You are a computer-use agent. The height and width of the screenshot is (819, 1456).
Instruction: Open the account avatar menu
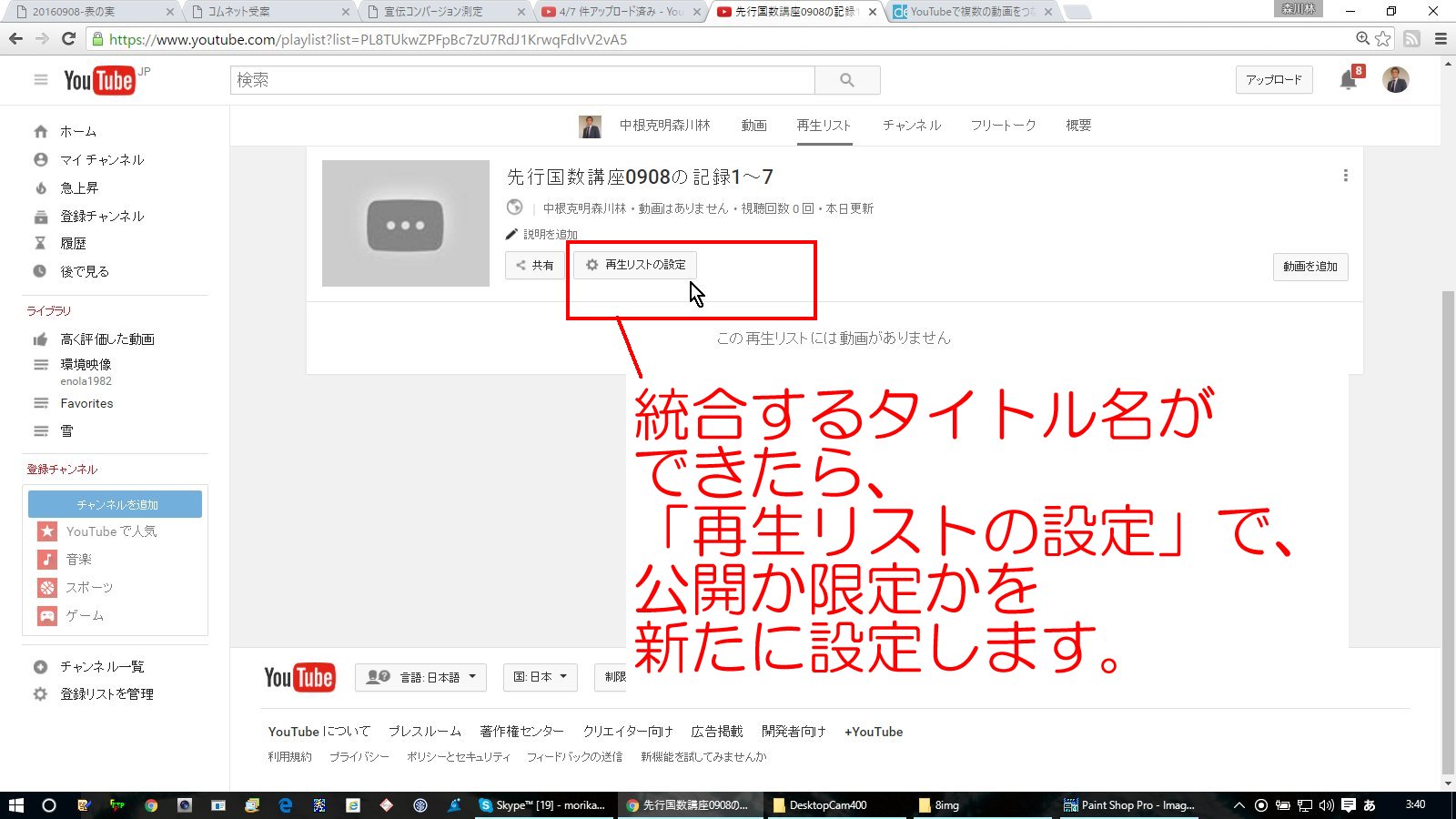(1396, 80)
